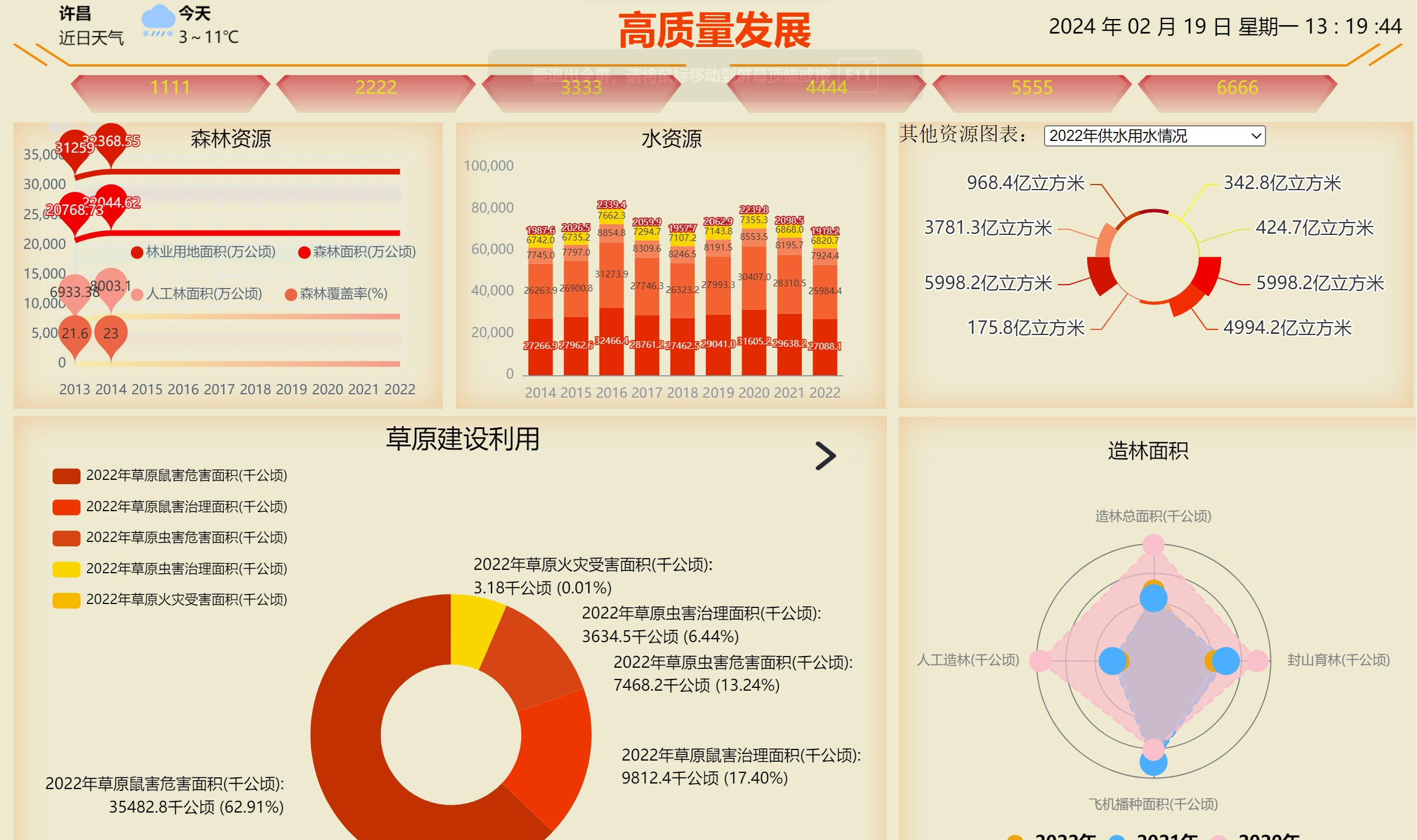Image resolution: width=1417 pixels, height=840 pixels.
Task: Click the 31259 map pin marker
Action: click(75, 149)
